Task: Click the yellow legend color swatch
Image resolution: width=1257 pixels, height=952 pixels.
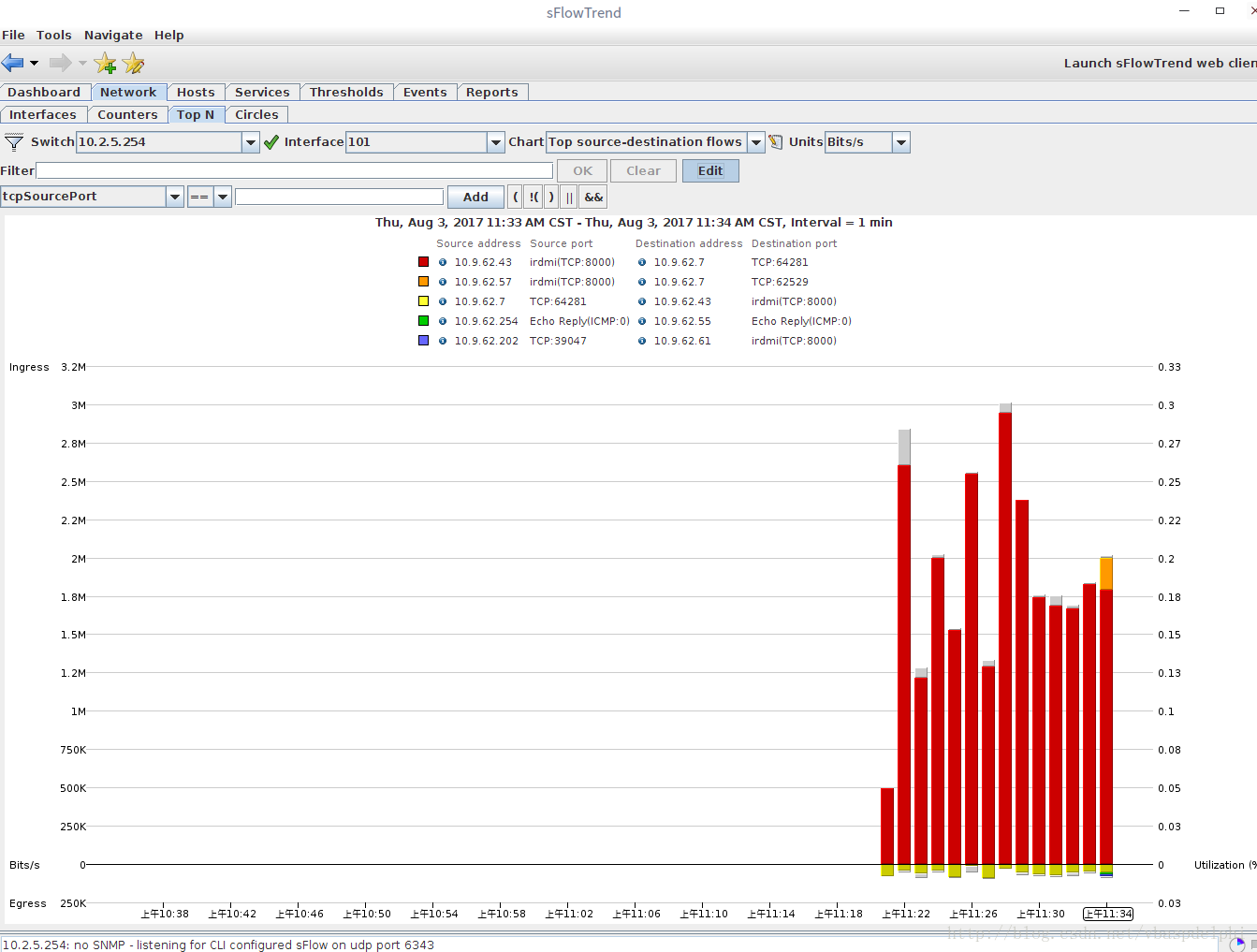Action: [423, 301]
